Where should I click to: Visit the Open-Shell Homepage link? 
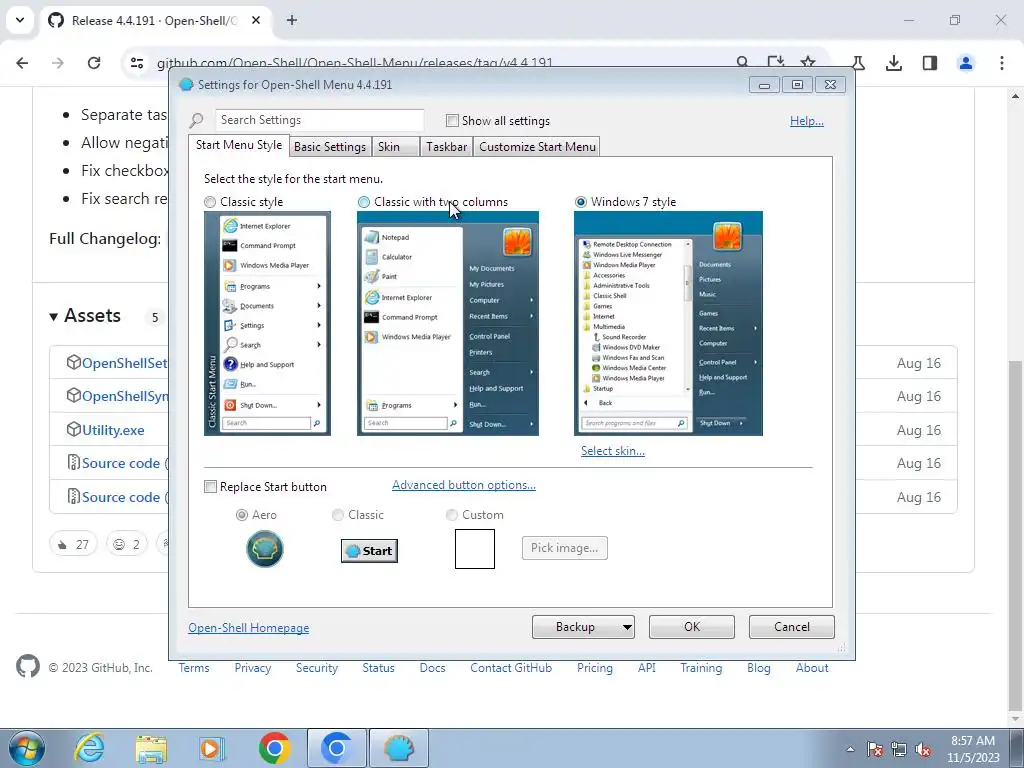point(249,628)
